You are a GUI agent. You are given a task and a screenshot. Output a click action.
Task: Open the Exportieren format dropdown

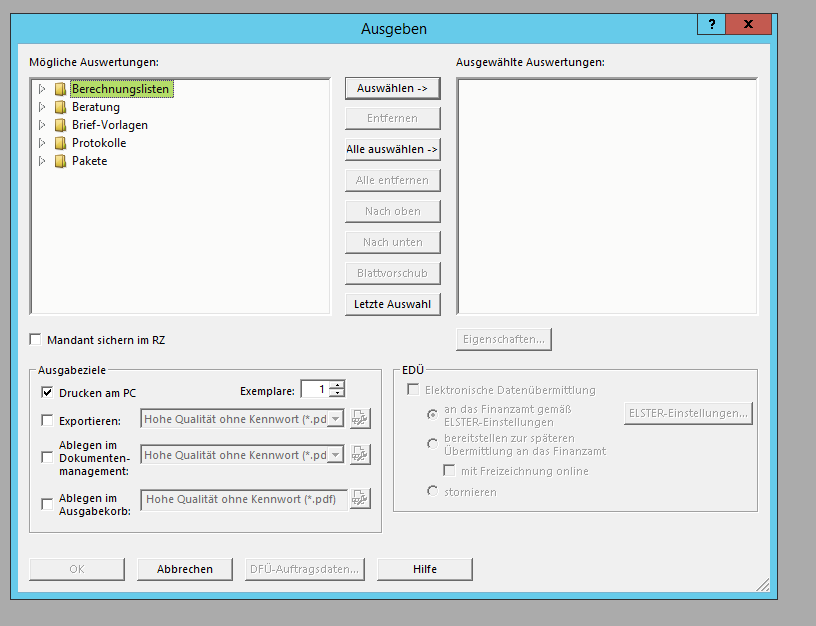pyautogui.click(x=336, y=419)
